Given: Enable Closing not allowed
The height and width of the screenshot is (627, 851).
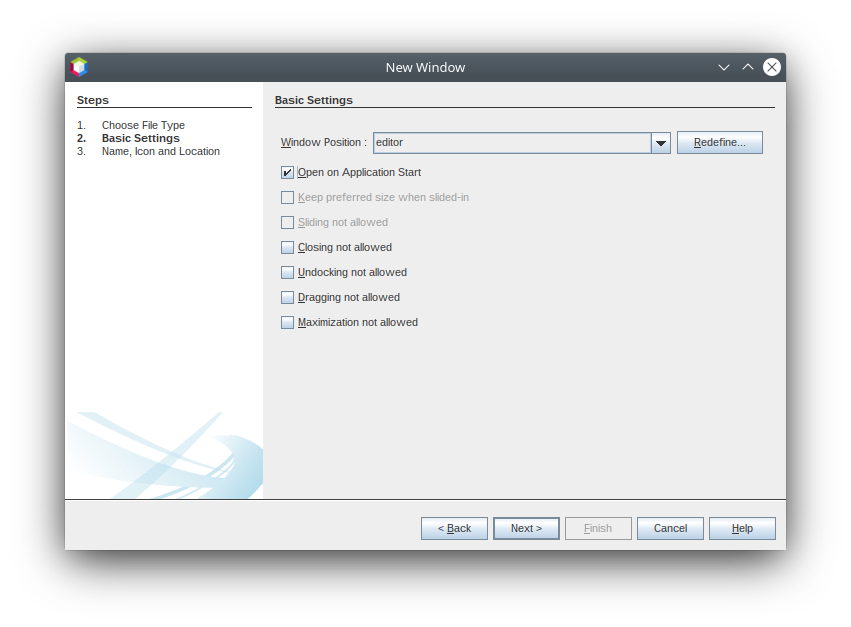Looking at the screenshot, I should point(288,248).
